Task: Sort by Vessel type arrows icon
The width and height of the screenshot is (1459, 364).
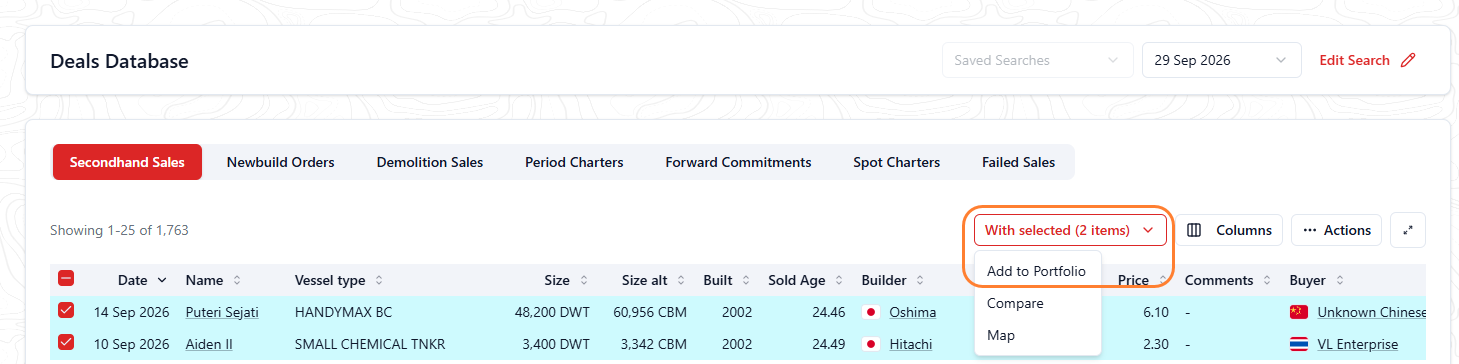Action: [379, 280]
